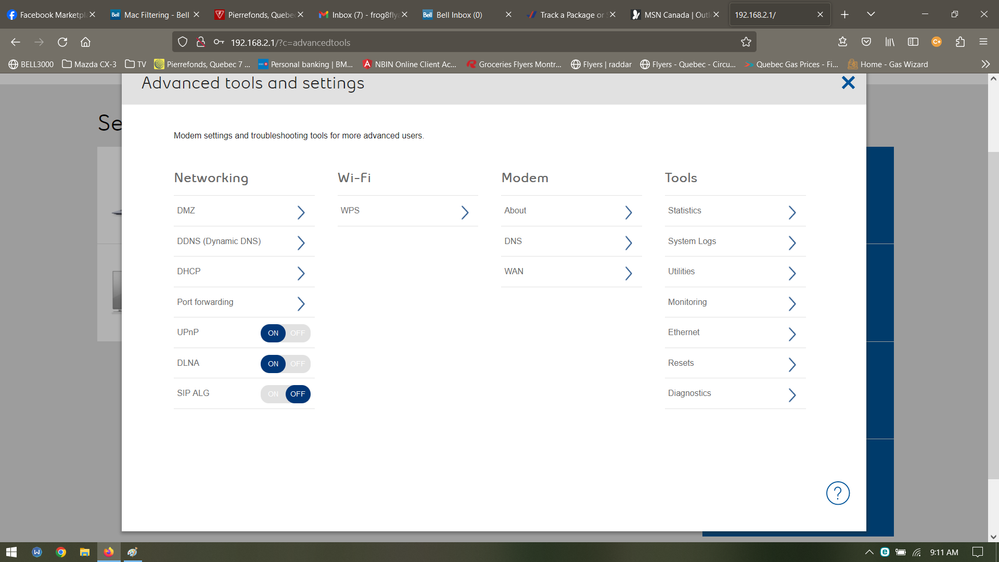This screenshot has height=562, width=999.
Task: Open the Windows Start menu
Action: pyautogui.click(x=12, y=552)
